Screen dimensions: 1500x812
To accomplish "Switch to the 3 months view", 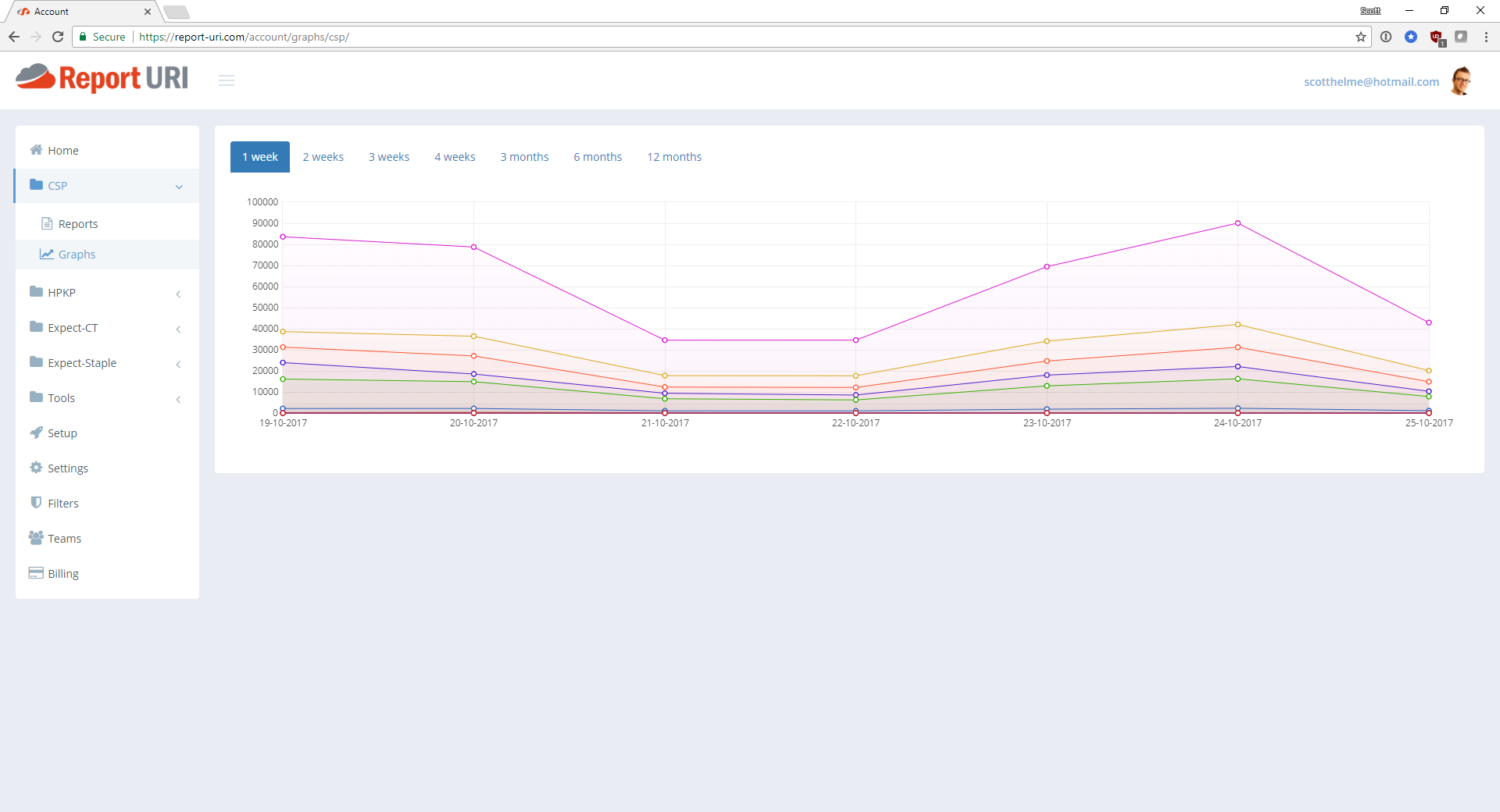I will [524, 156].
